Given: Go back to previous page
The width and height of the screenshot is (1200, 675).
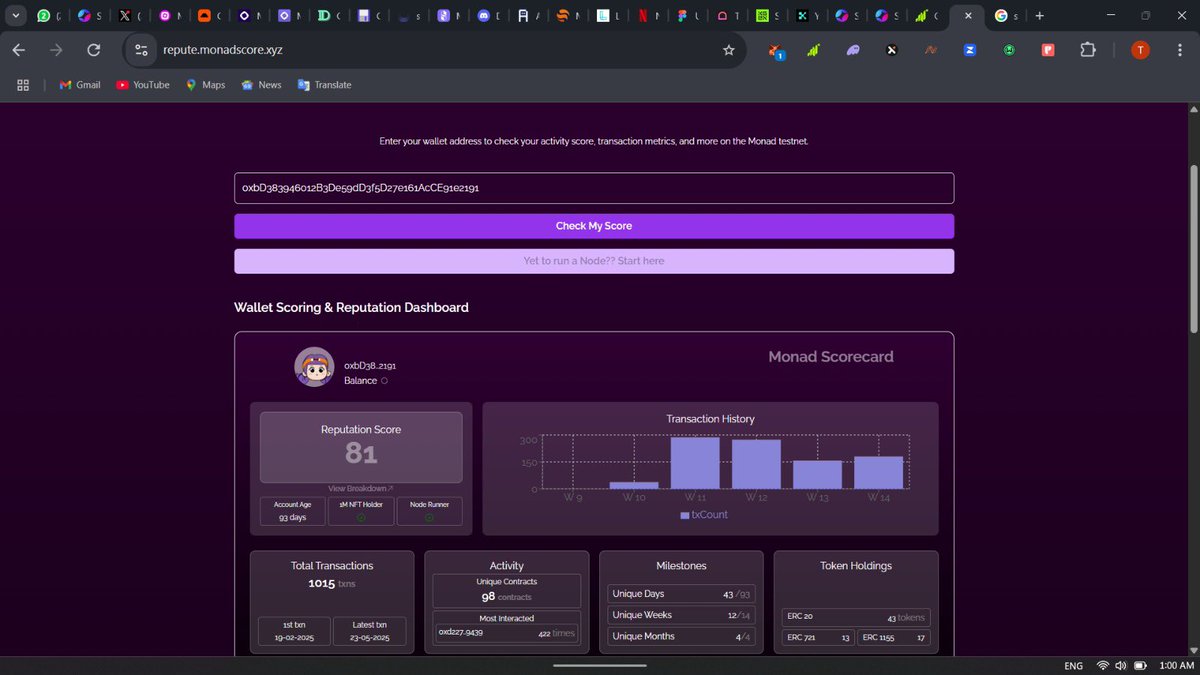Looking at the screenshot, I should [x=18, y=50].
